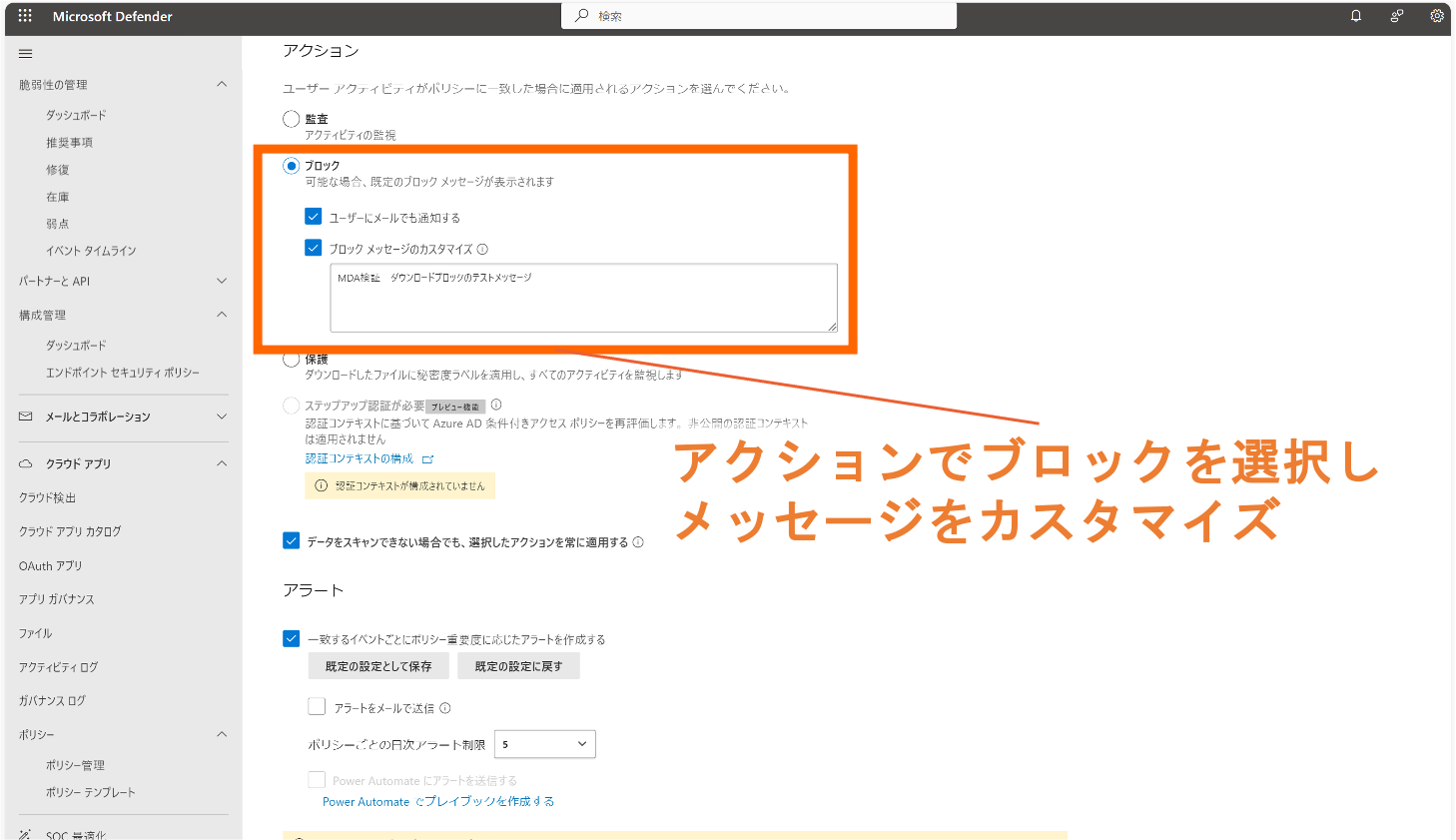Click info icon beside ステップアップ認証が必要
This screenshot has height=840, width=1456.
496,405
